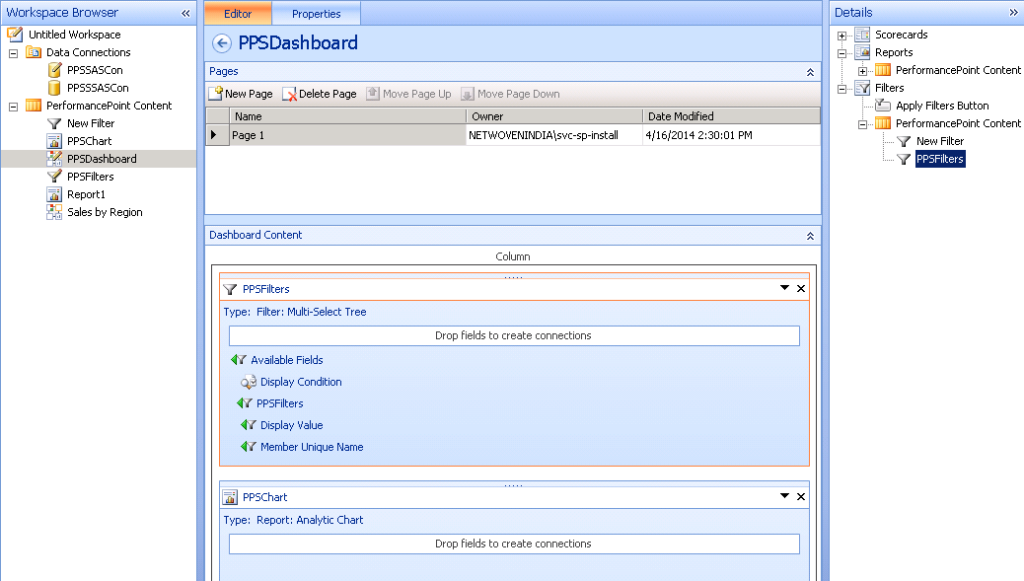1024x581 pixels.
Task: Click the Apply Filters Button icon
Action: click(x=883, y=105)
